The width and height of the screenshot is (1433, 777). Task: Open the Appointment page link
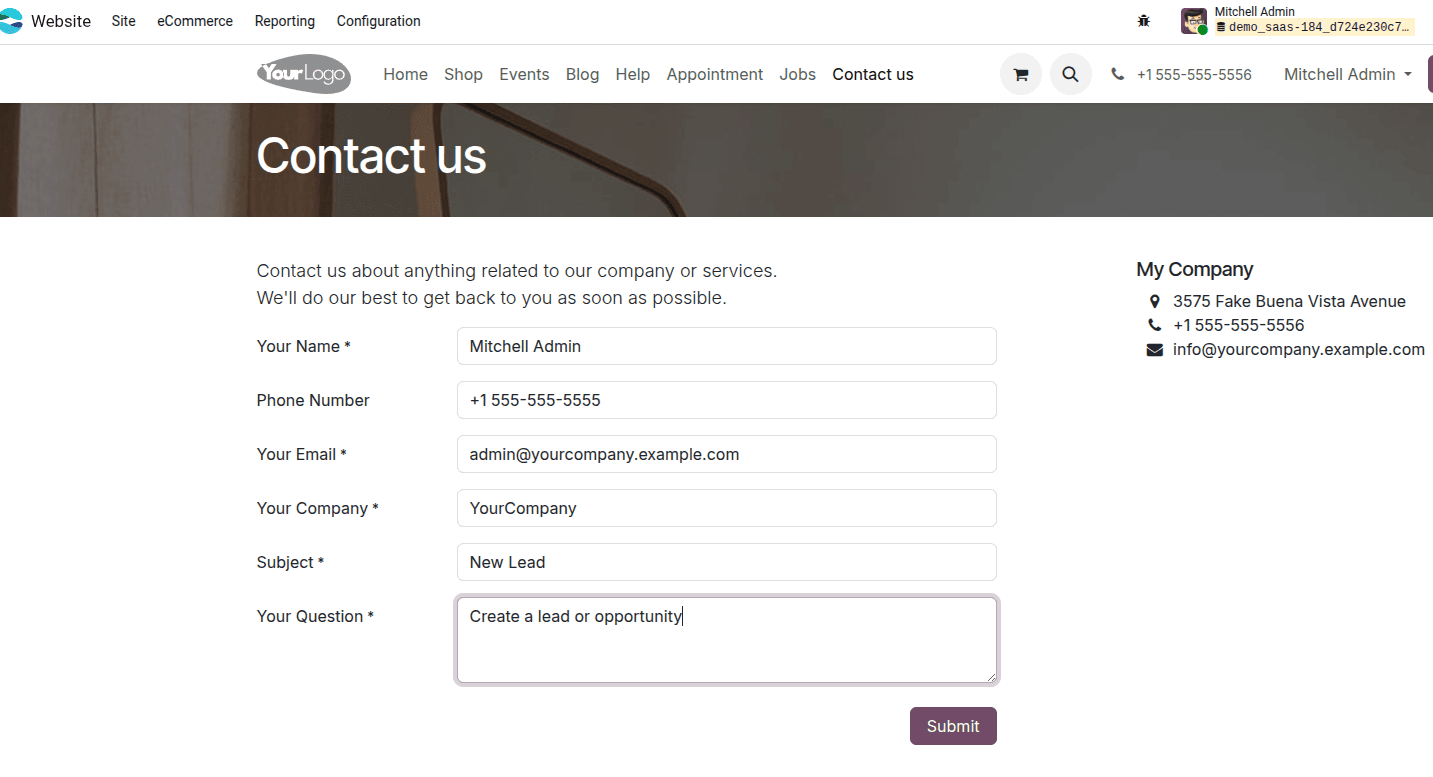(x=714, y=75)
